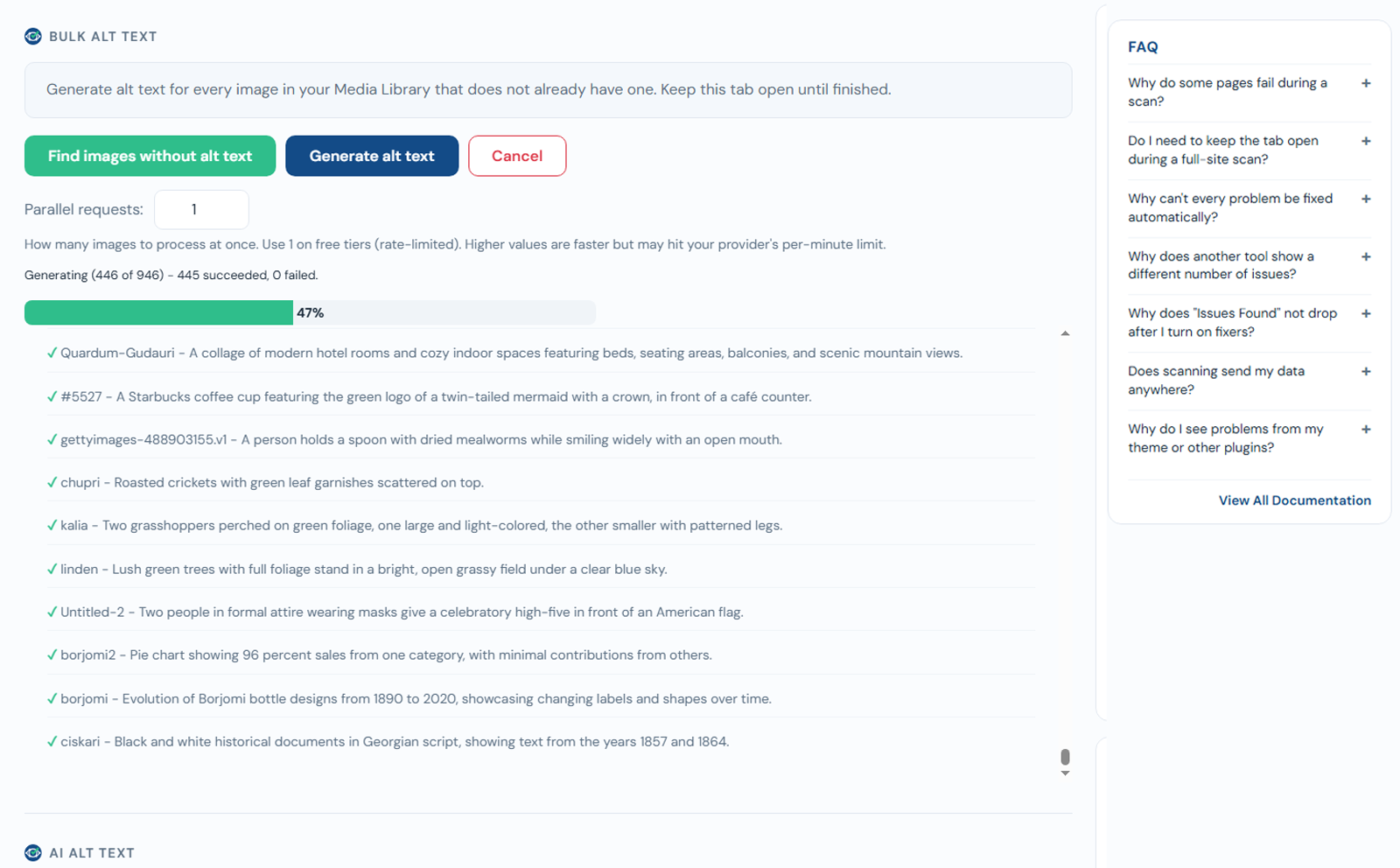Click checkmark icon beside linden entry

coord(52,569)
